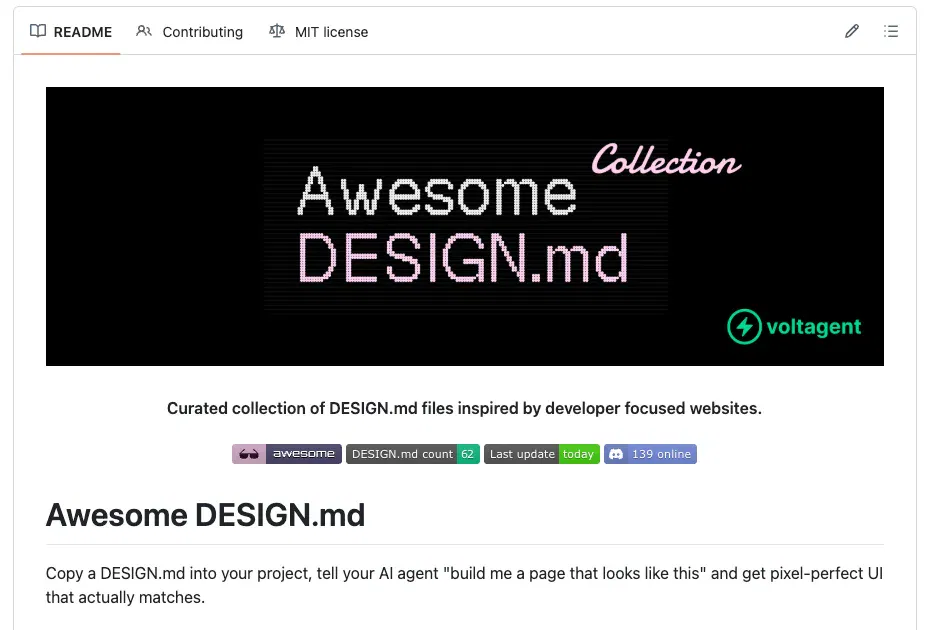
Task: Switch to the Contributing tab
Action: coord(189,32)
